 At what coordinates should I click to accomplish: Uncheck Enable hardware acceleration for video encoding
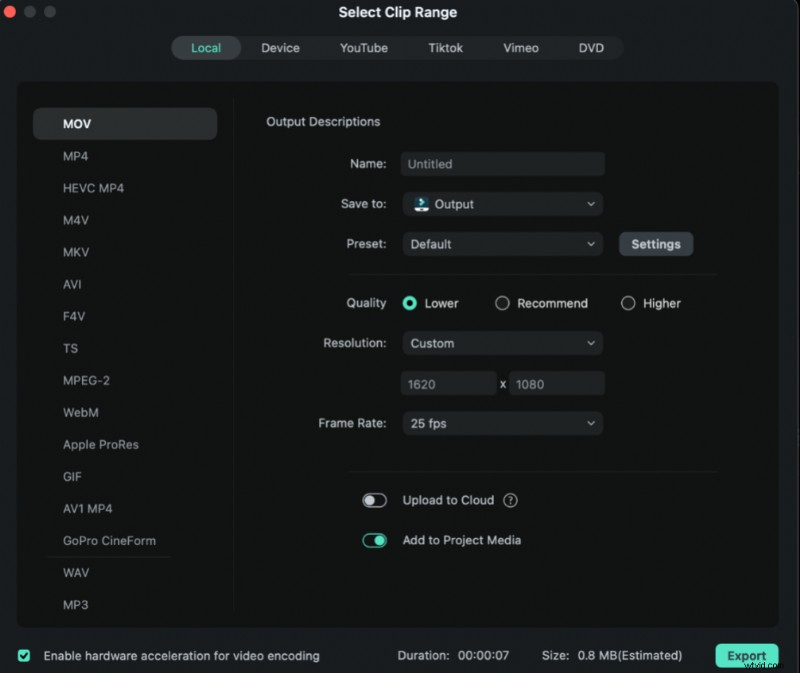pos(25,656)
